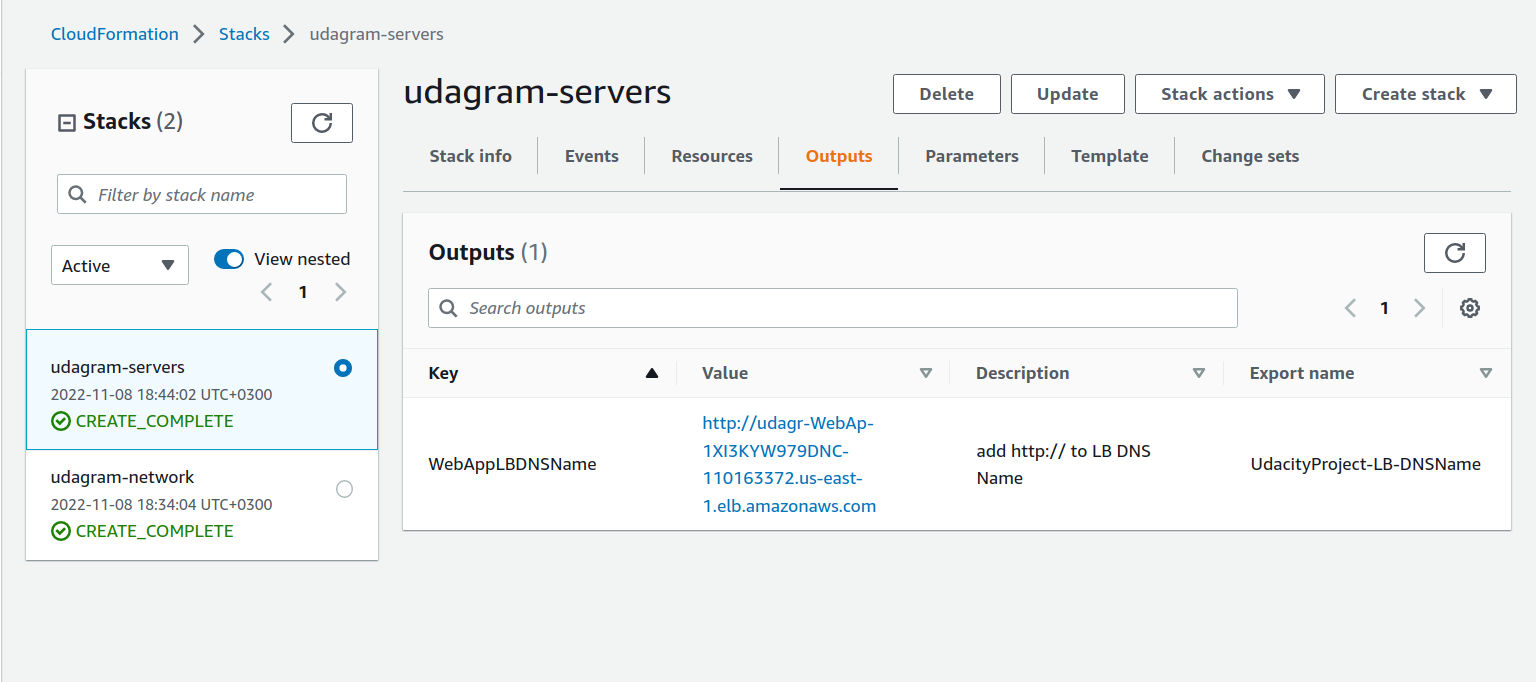Go to previous page of stacks

266,292
